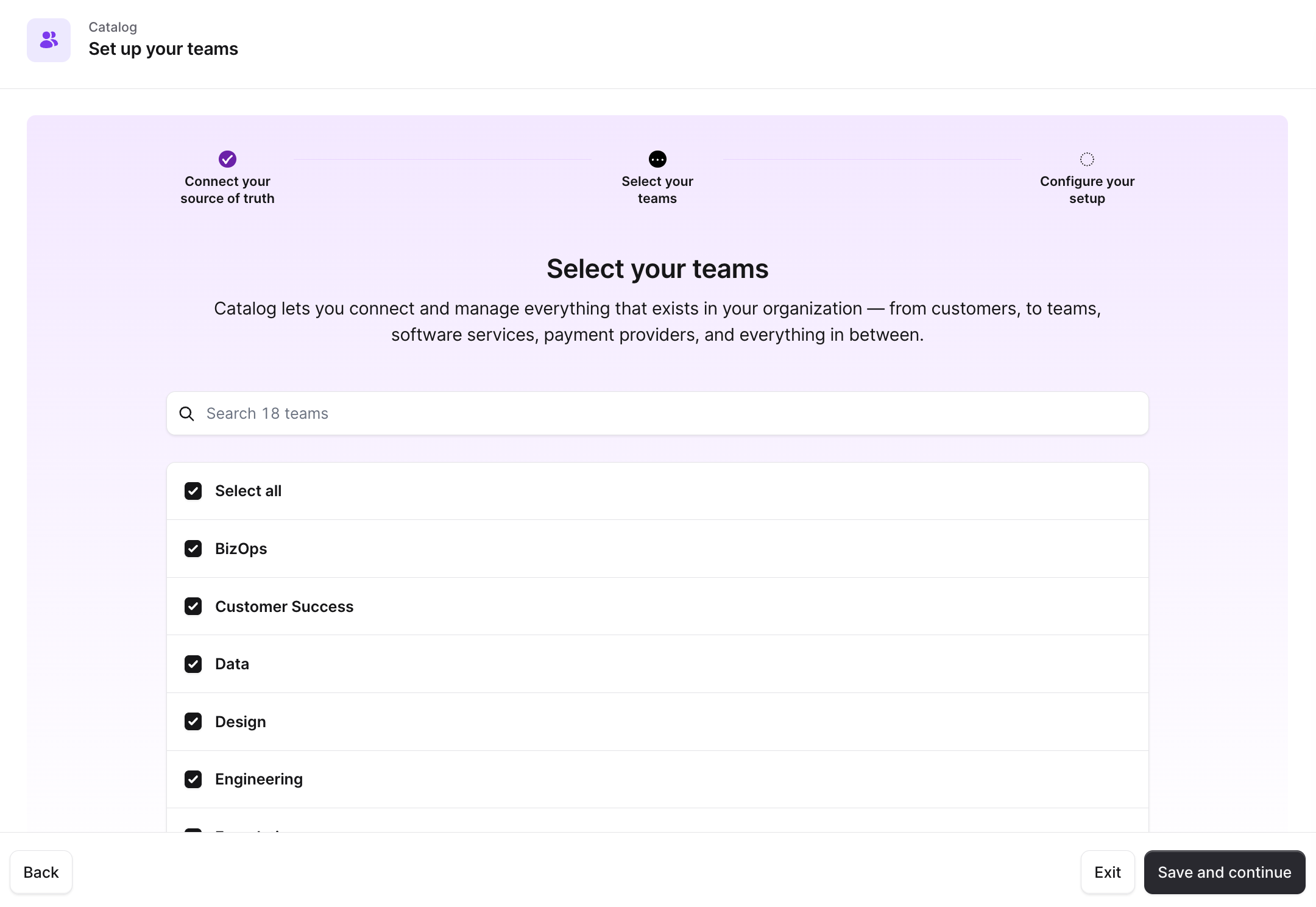Uncheck the Select all checkbox

193,491
